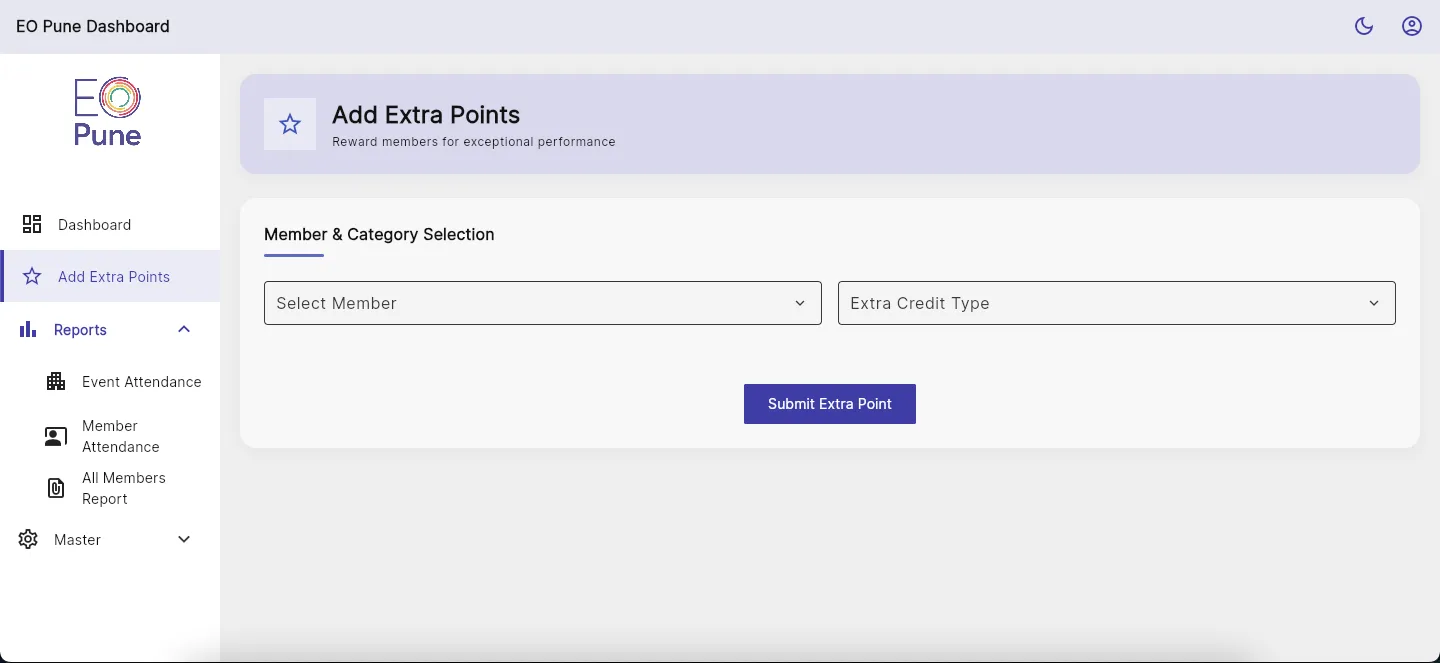1440x663 pixels.
Task: Click the EO Pune logo
Action: coord(108,112)
